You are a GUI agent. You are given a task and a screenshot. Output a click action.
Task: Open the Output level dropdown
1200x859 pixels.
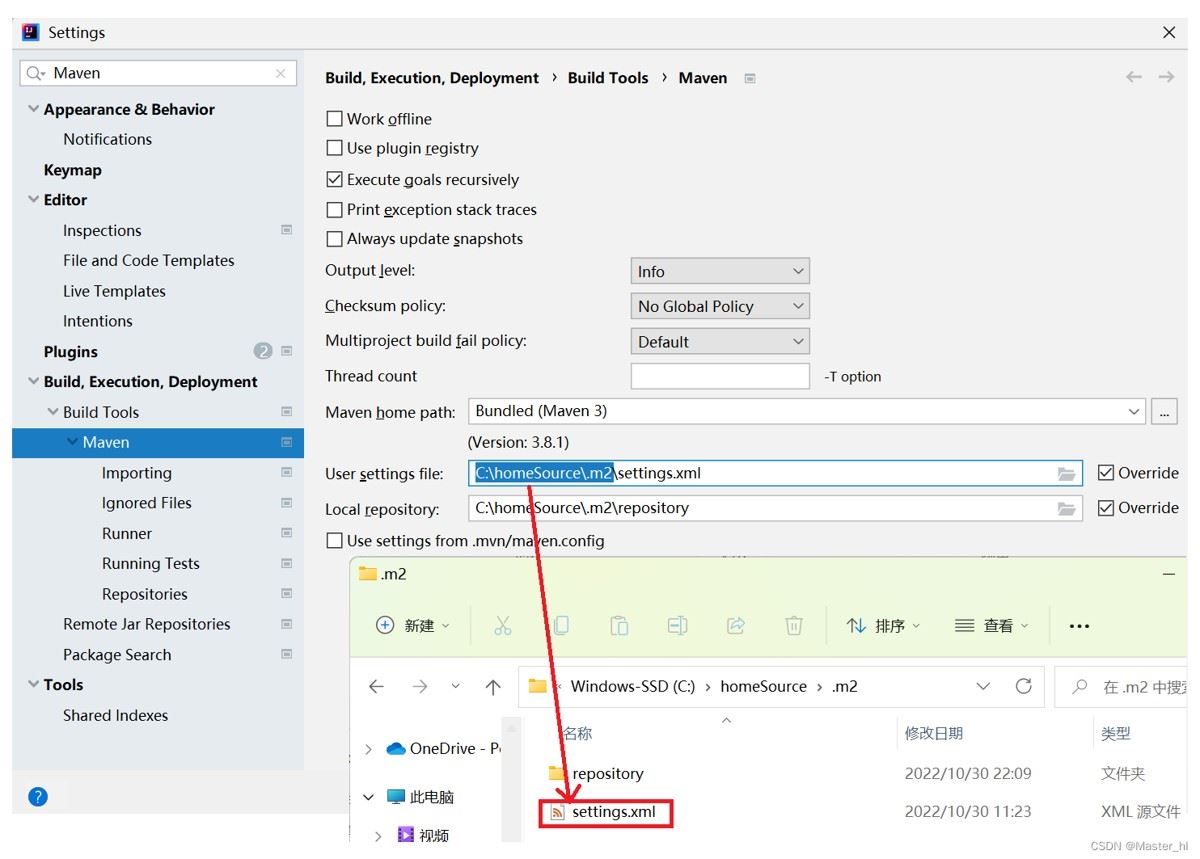click(x=719, y=271)
